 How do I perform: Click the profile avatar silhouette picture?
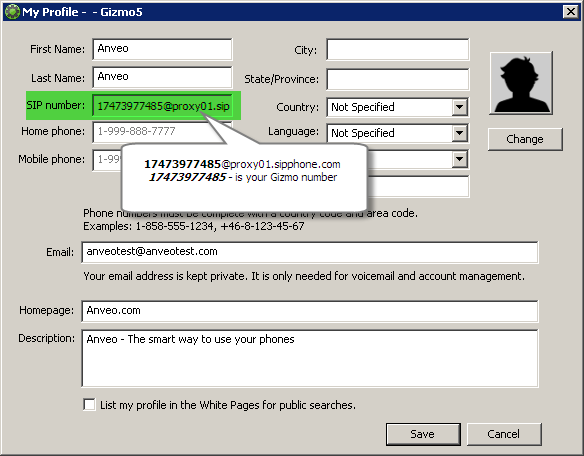[x=521, y=83]
